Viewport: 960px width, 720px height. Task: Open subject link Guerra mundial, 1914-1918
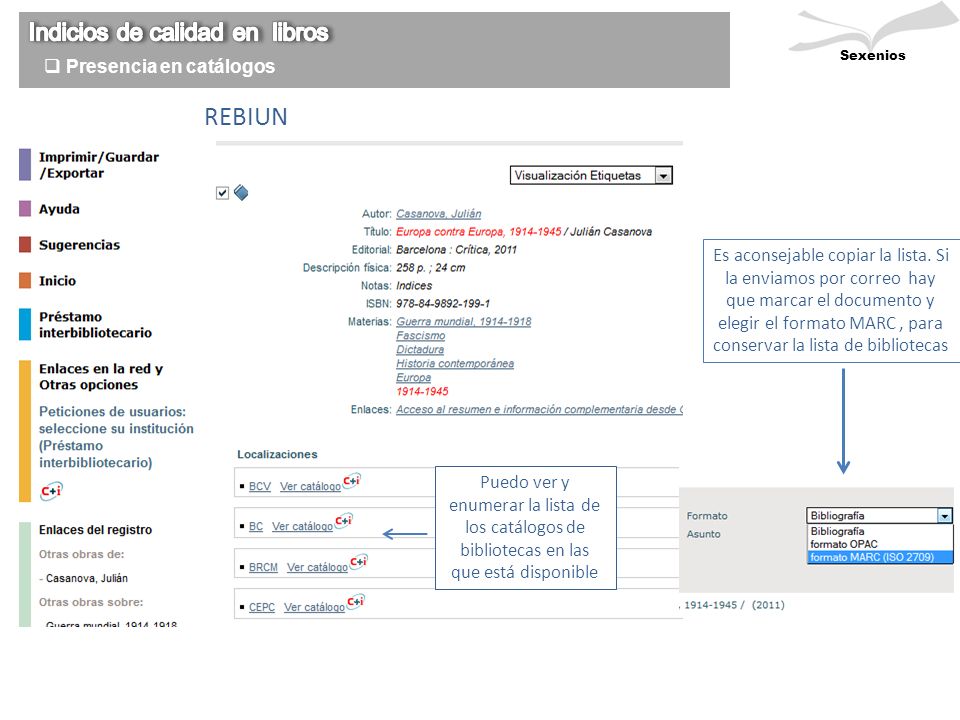click(463, 321)
